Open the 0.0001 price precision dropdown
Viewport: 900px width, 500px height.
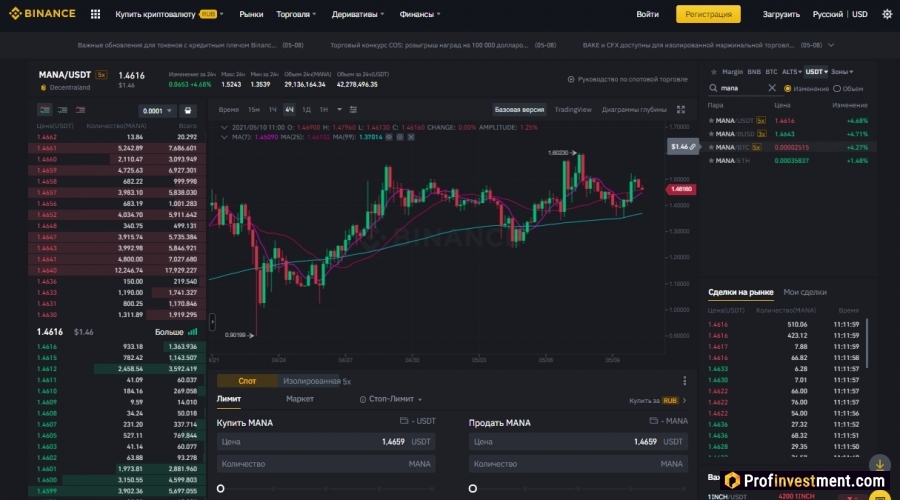tap(157, 111)
